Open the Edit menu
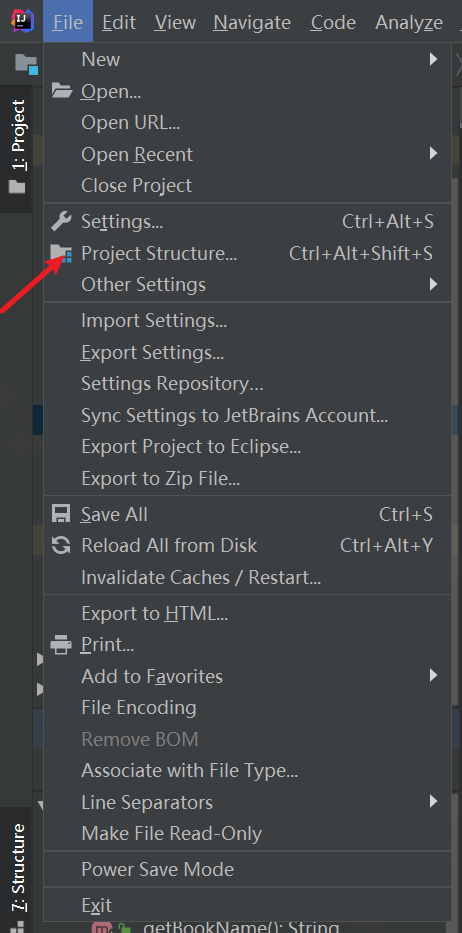The width and height of the screenshot is (462, 933). click(119, 22)
